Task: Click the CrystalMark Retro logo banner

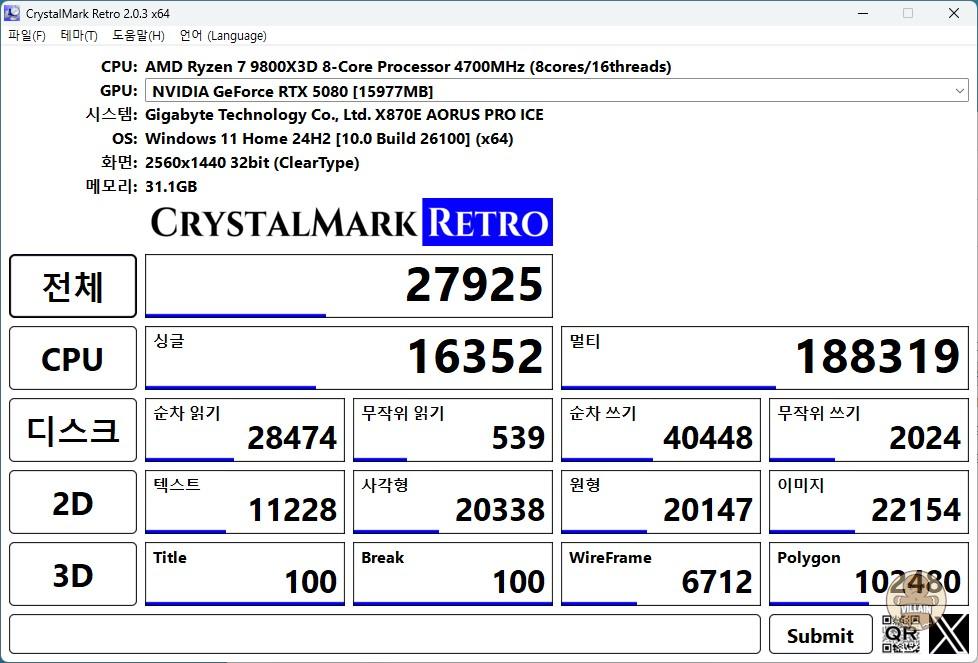Action: coord(351,222)
